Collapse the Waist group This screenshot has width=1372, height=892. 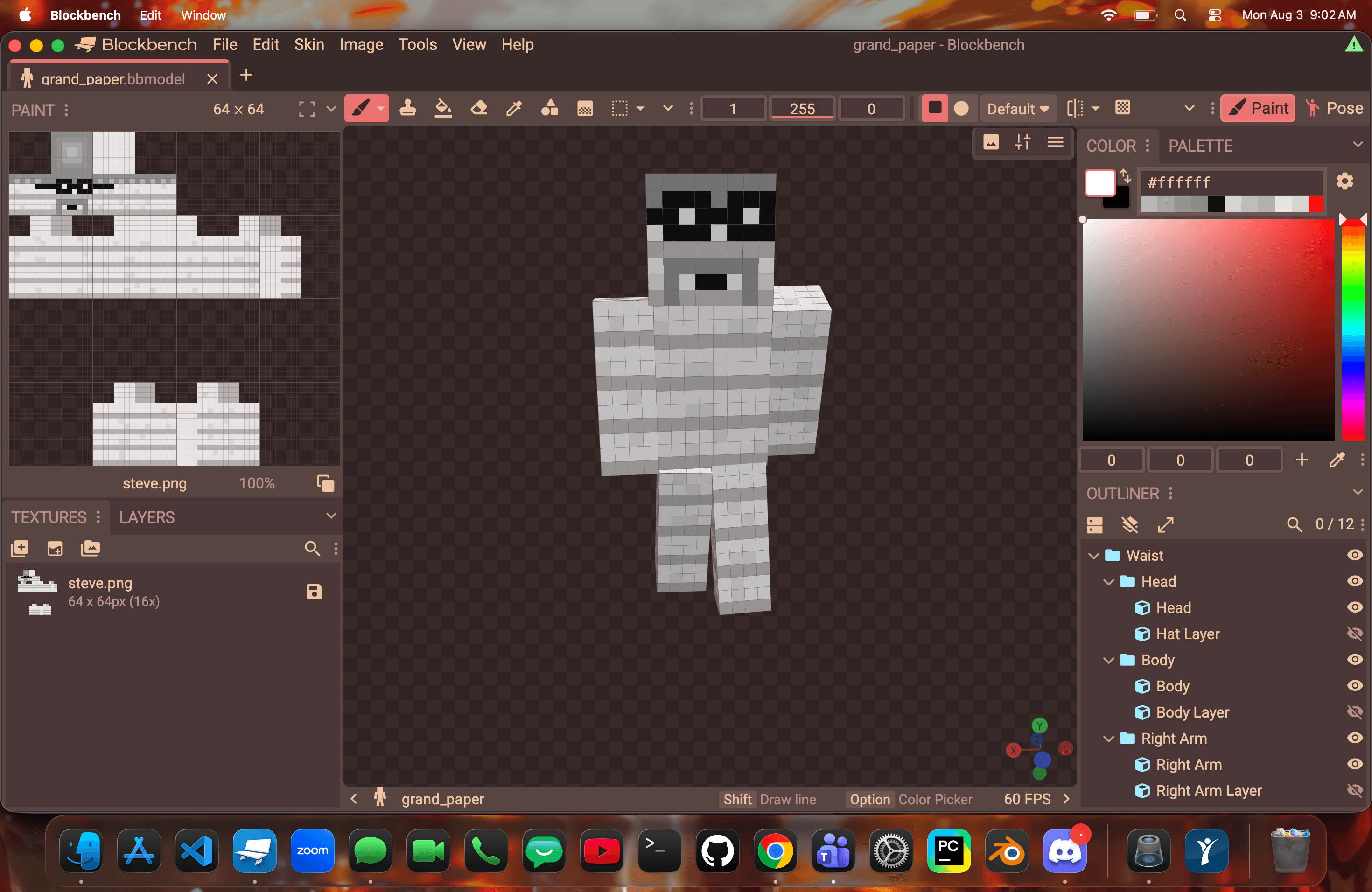pos(1093,556)
